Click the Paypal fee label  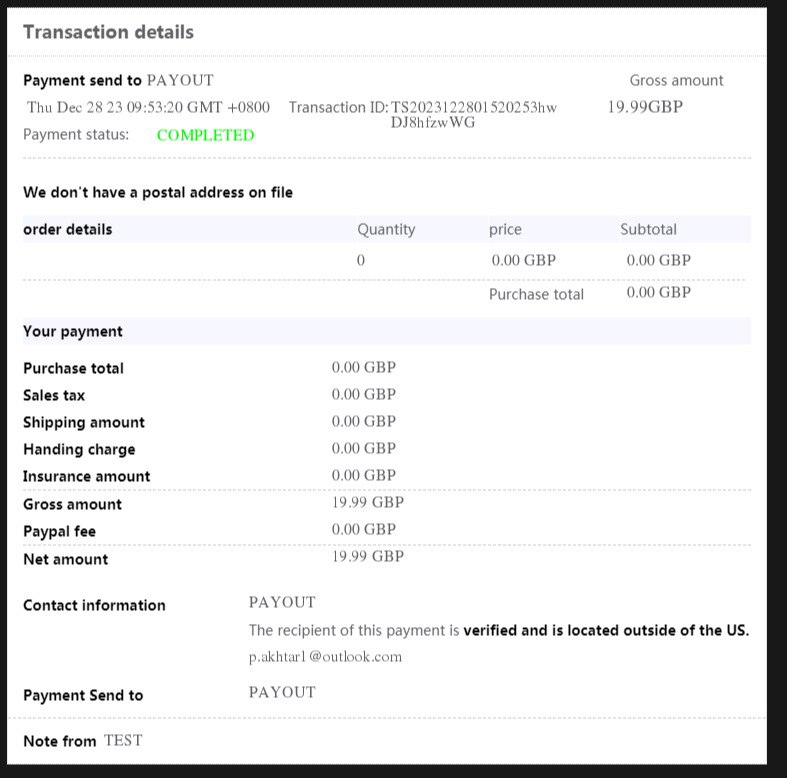tap(59, 531)
